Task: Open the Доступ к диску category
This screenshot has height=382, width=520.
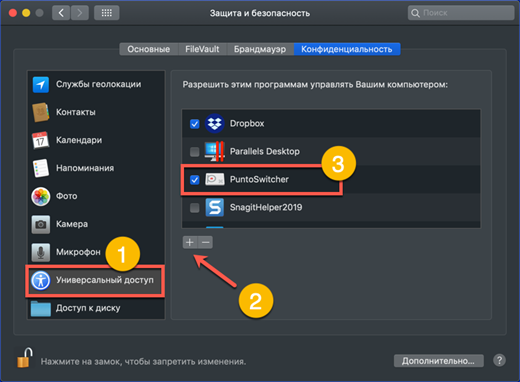Action: click(x=96, y=308)
